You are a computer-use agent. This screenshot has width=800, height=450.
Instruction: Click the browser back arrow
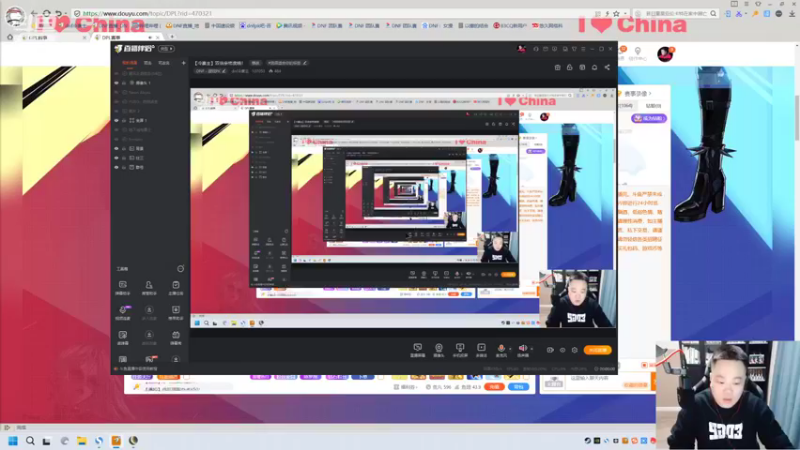point(34,13)
